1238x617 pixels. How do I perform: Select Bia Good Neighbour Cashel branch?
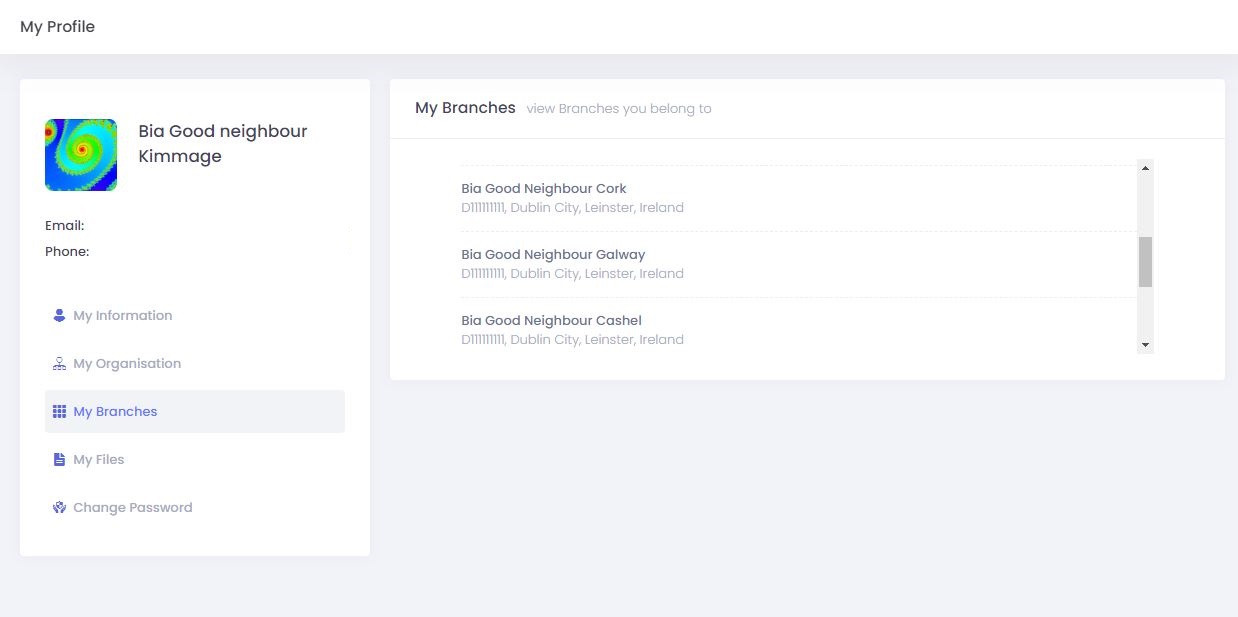(x=551, y=321)
